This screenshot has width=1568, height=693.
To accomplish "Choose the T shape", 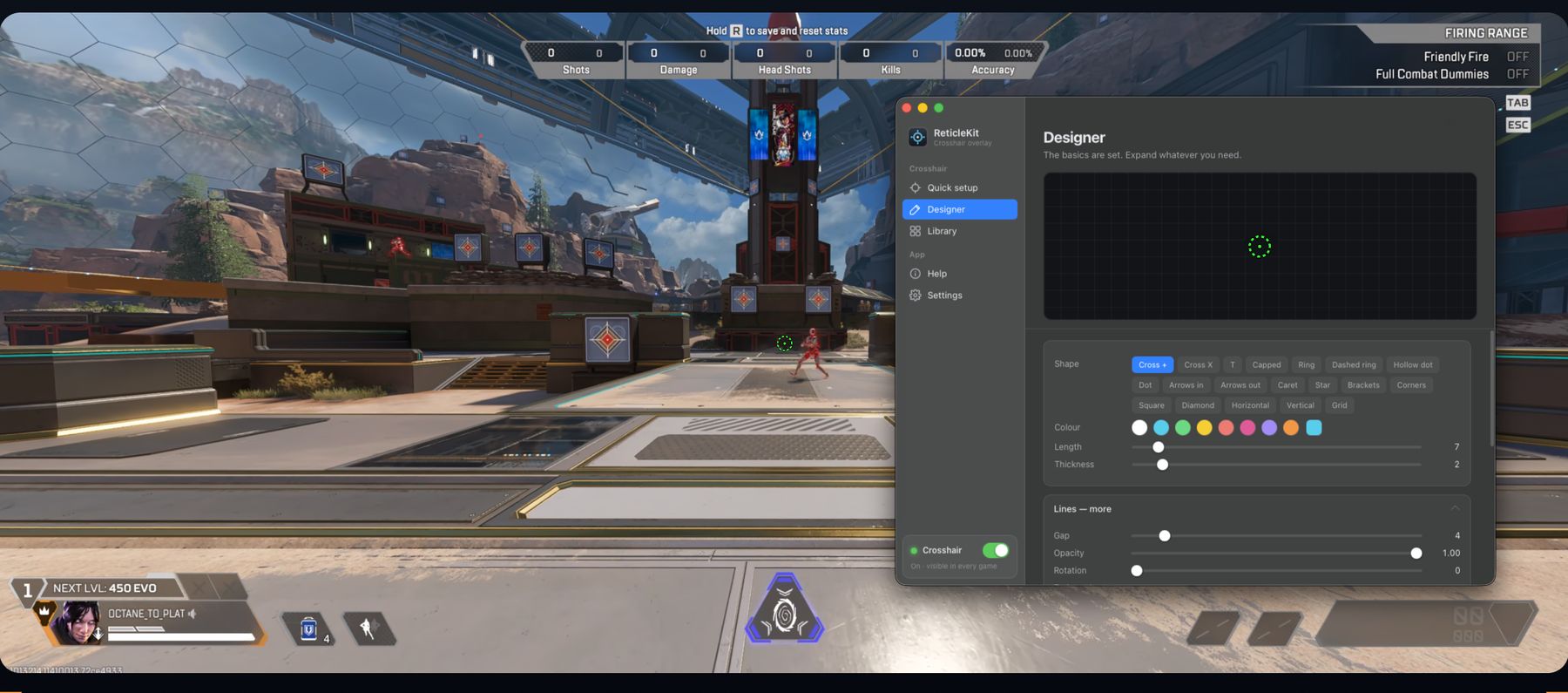I will tap(1232, 365).
